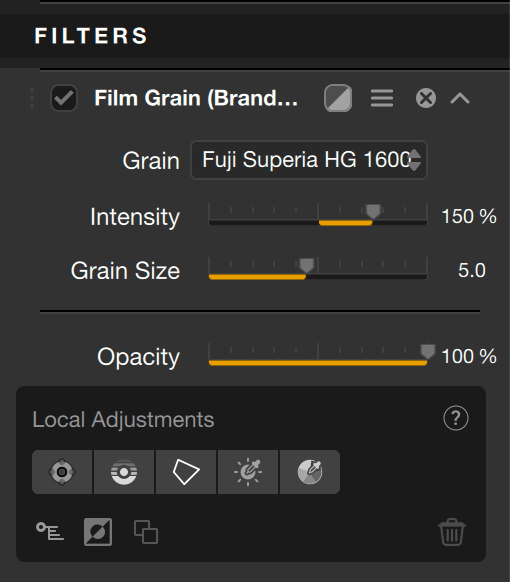Image resolution: width=510 pixels, height=582 pixels.
Task: Click the filter drag handle dots
Action: (32, 98)
